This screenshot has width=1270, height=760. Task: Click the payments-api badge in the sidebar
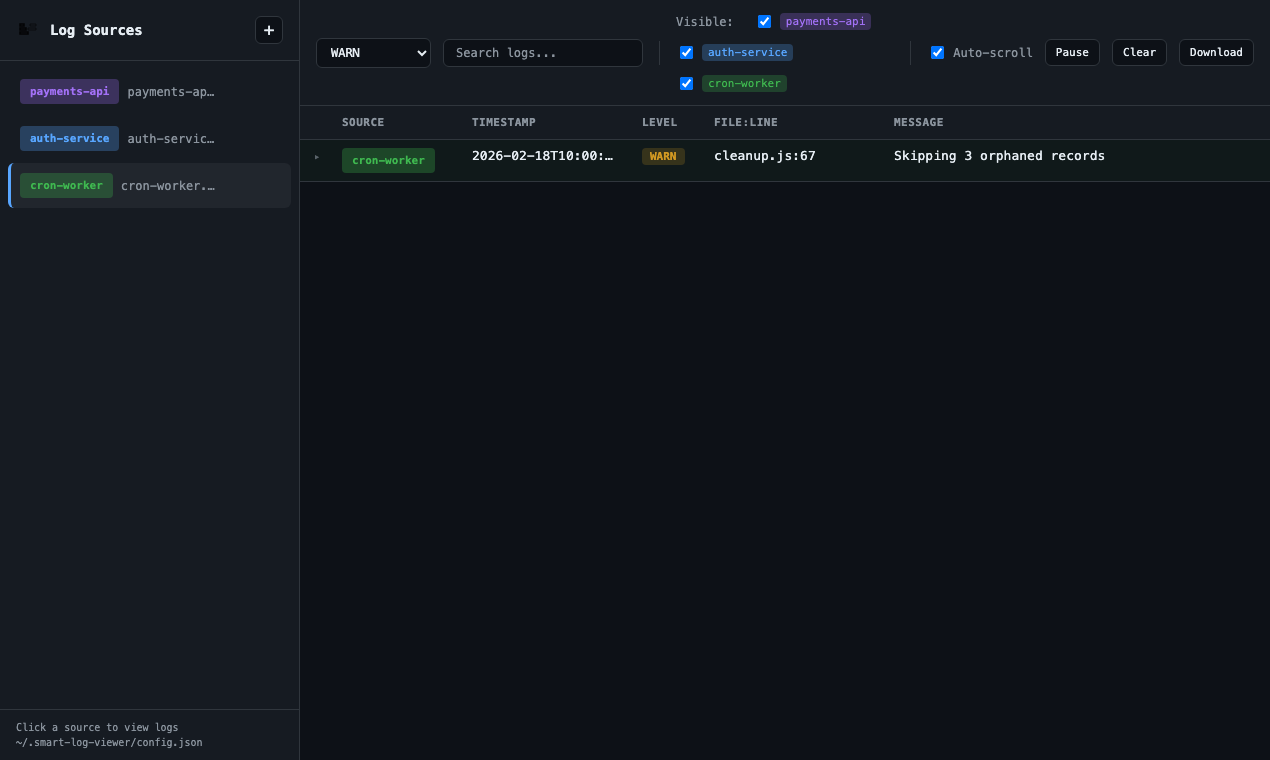pos(69,91)
